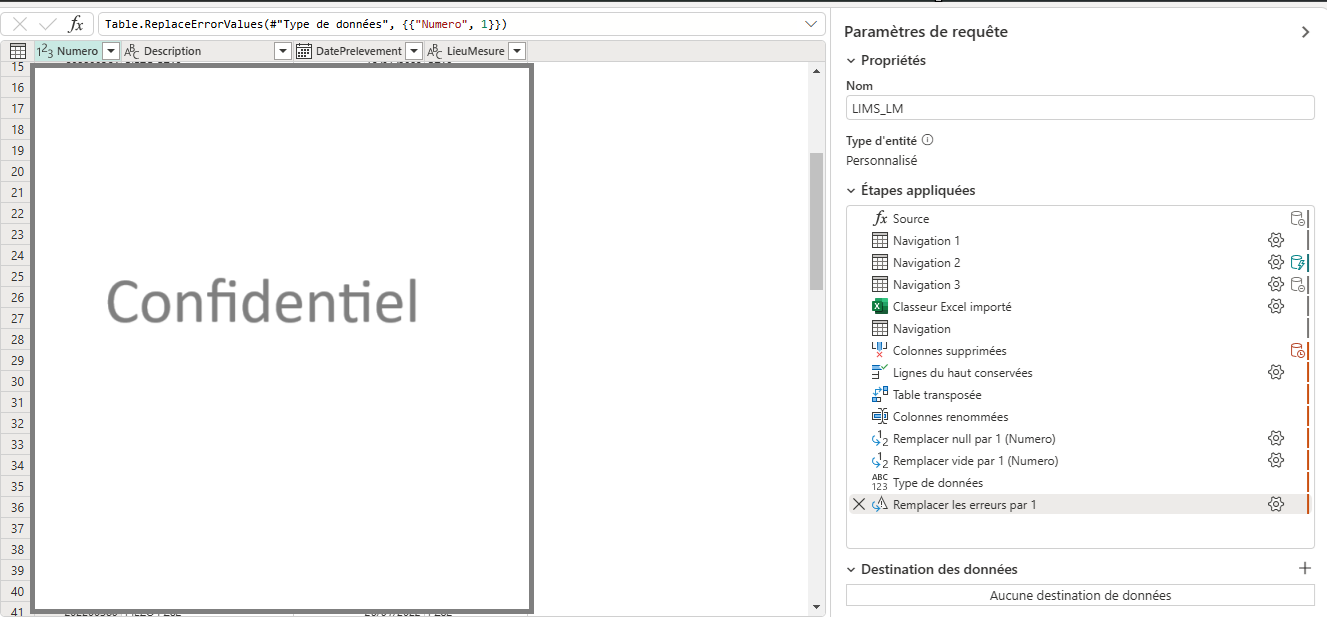This screenshot has width=1327, height=618.
Task: Collapse the Étapes appliquées section
Action: pyautogui.click(x=851, y=190)
